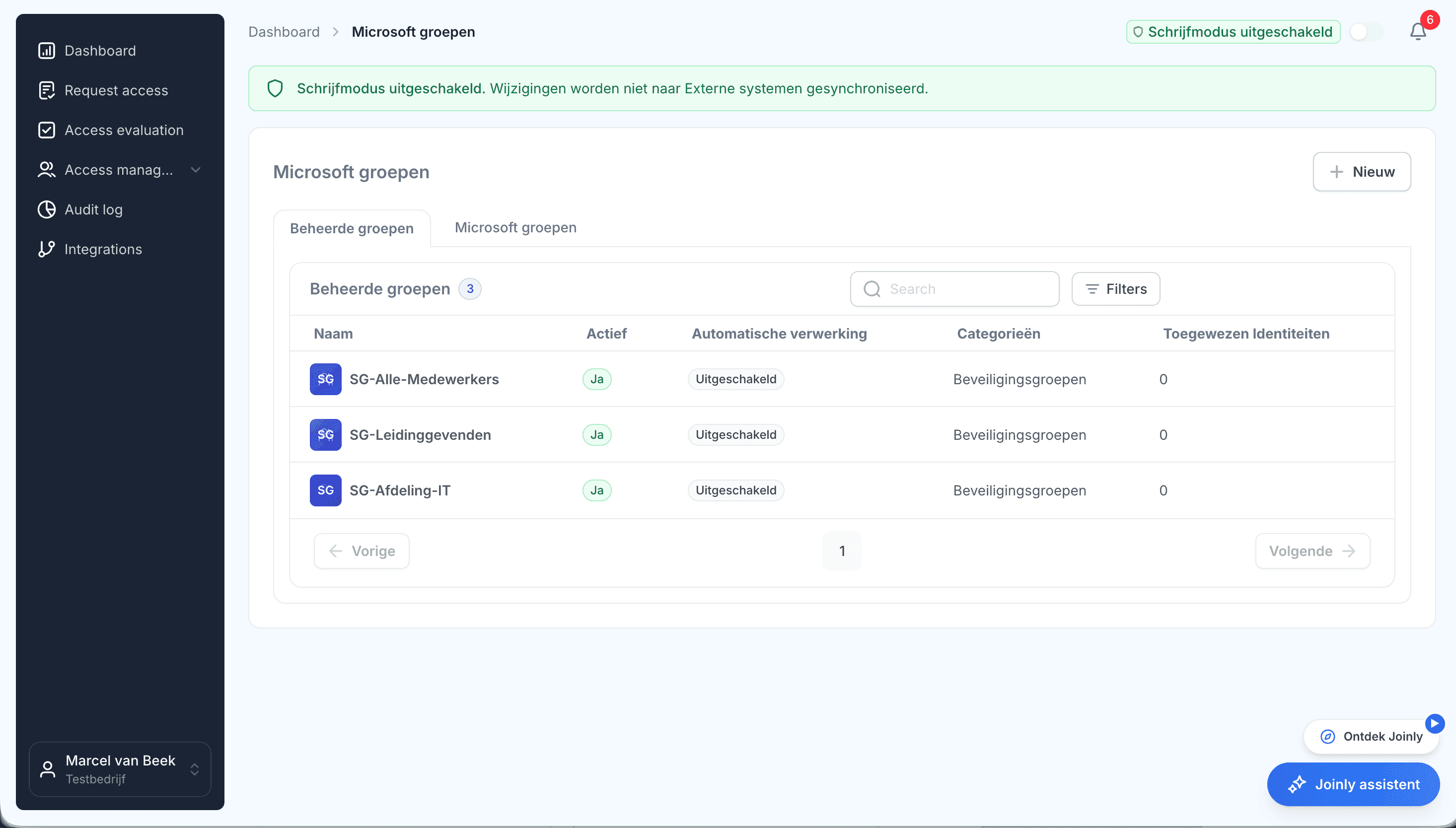Click the blue play badge on Ontdek Jointly
Image resolution: width=1456 pixels, height=828 pixels.
[x=1434, y=723]
